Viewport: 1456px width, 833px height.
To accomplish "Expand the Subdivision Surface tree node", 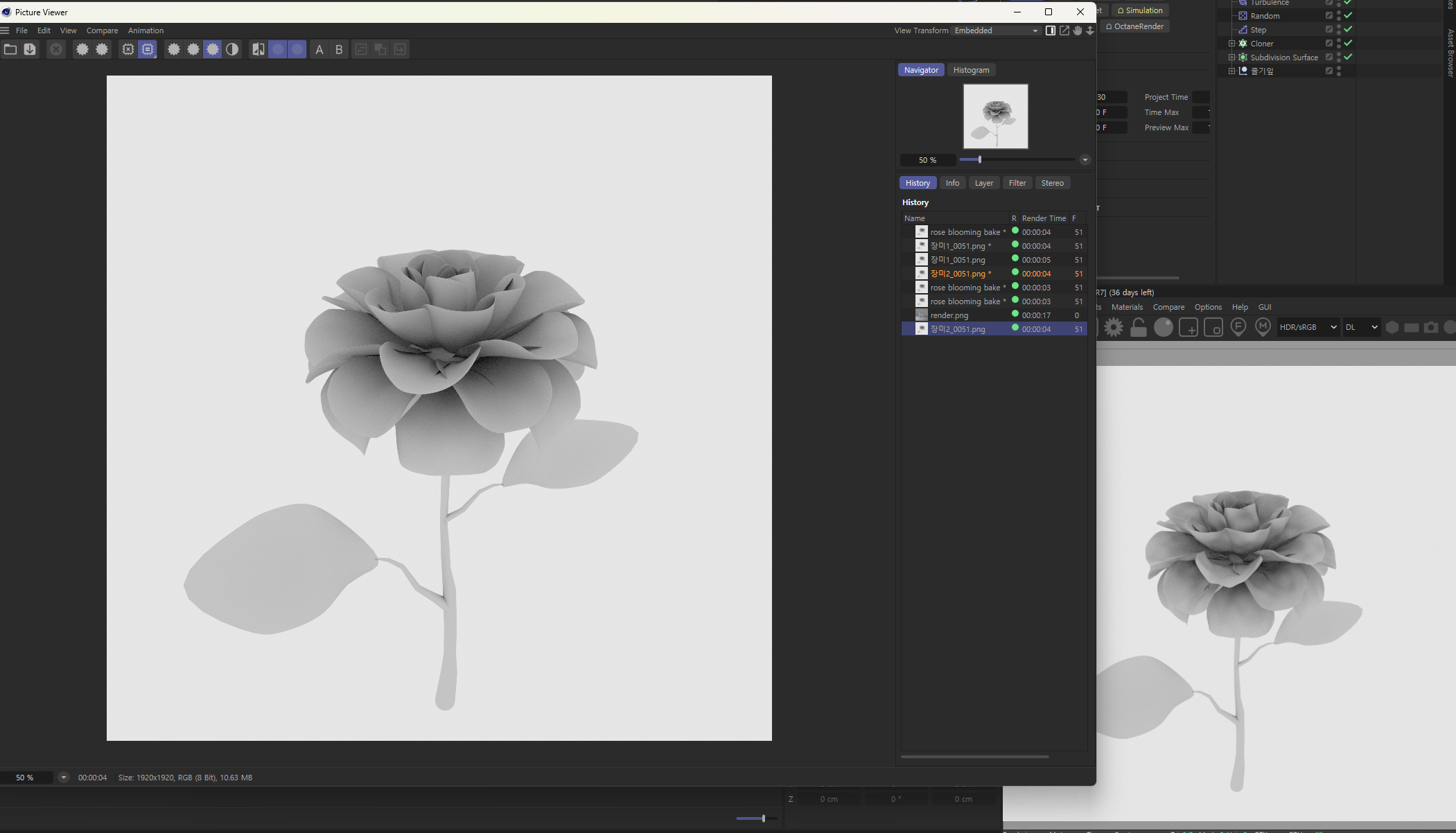I will coord(1231,58).
